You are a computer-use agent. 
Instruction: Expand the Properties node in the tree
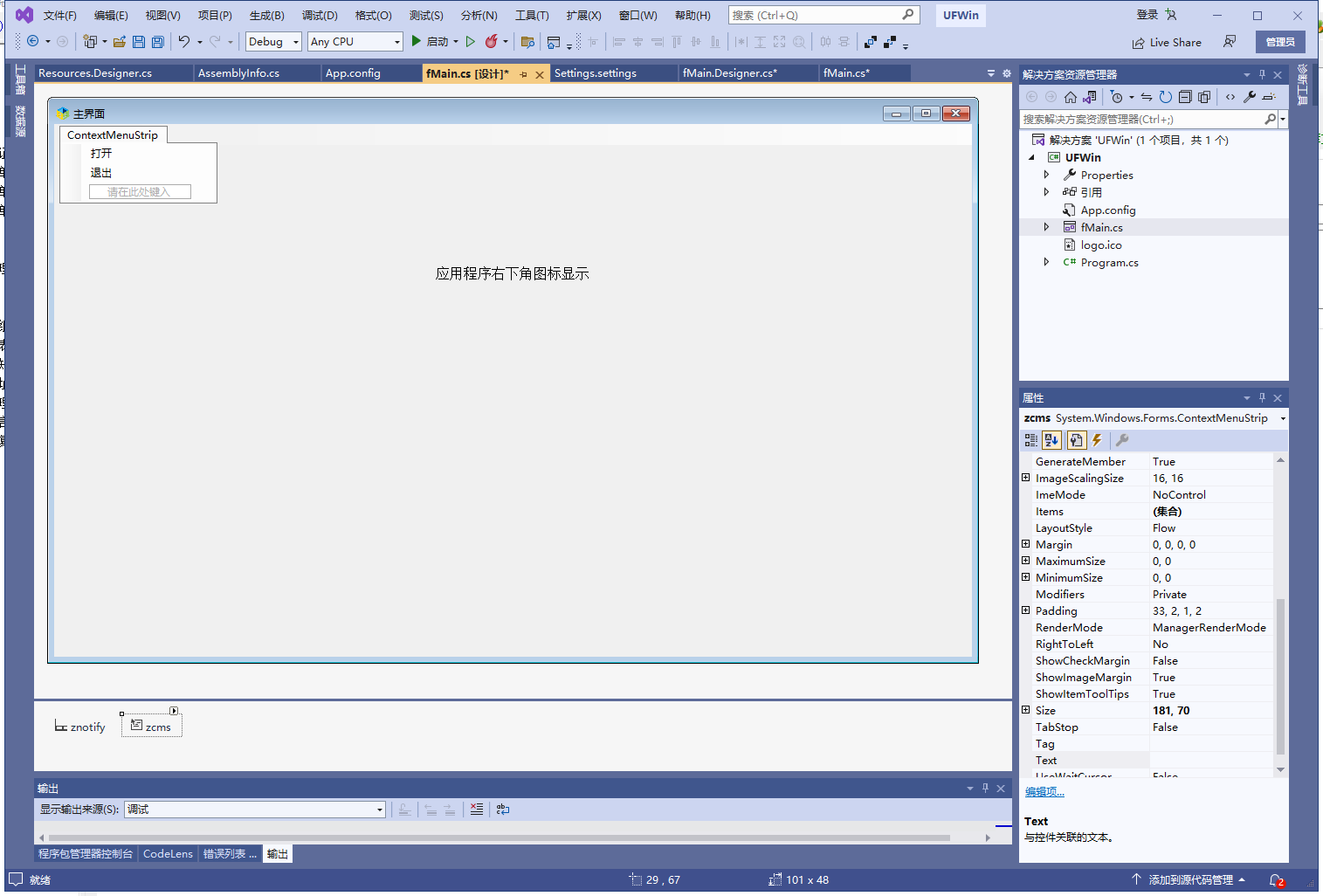point(1046,175)
